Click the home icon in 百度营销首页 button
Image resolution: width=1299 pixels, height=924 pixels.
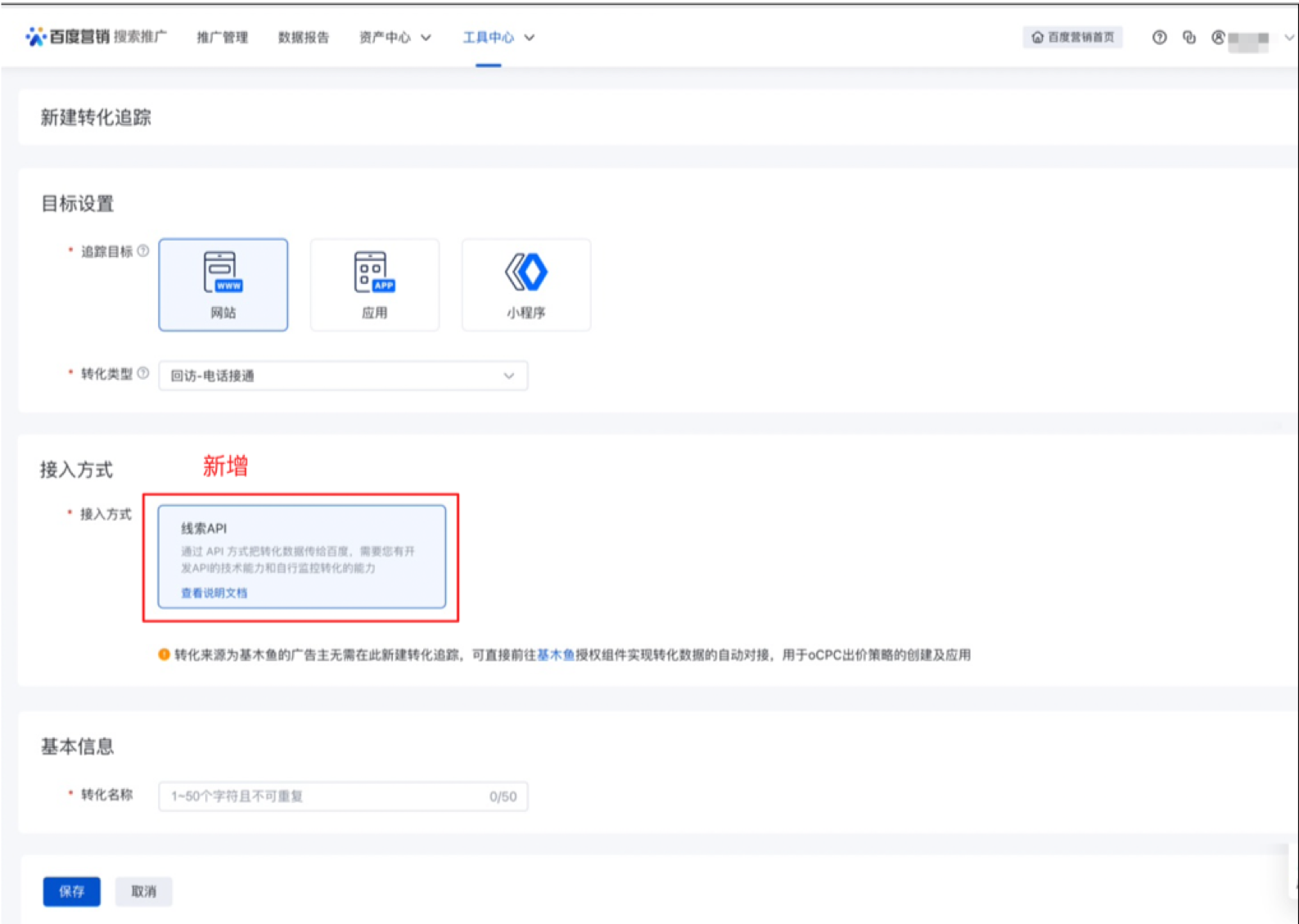pyautogui.click(x=1038, y=38)
